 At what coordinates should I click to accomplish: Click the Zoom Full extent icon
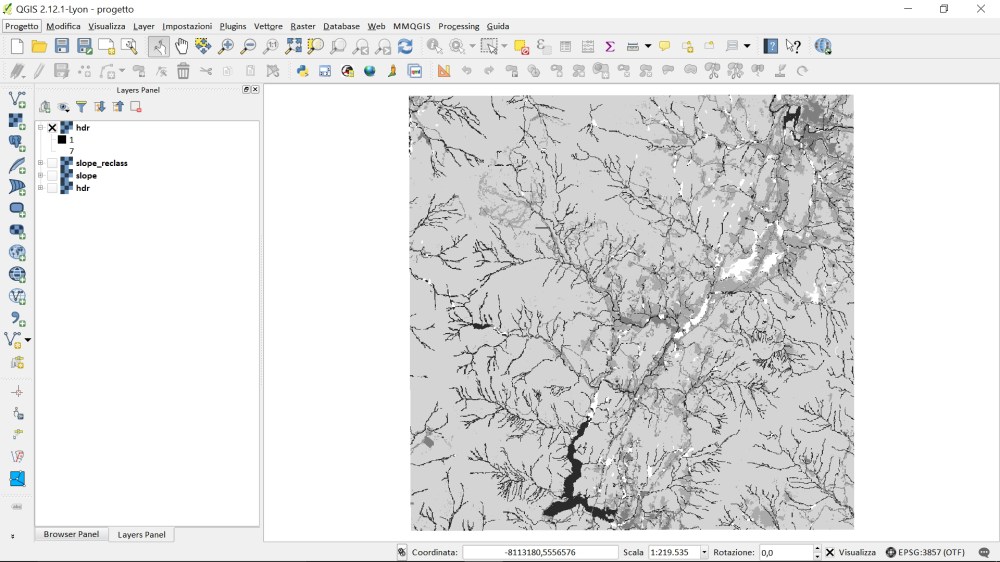293,46
